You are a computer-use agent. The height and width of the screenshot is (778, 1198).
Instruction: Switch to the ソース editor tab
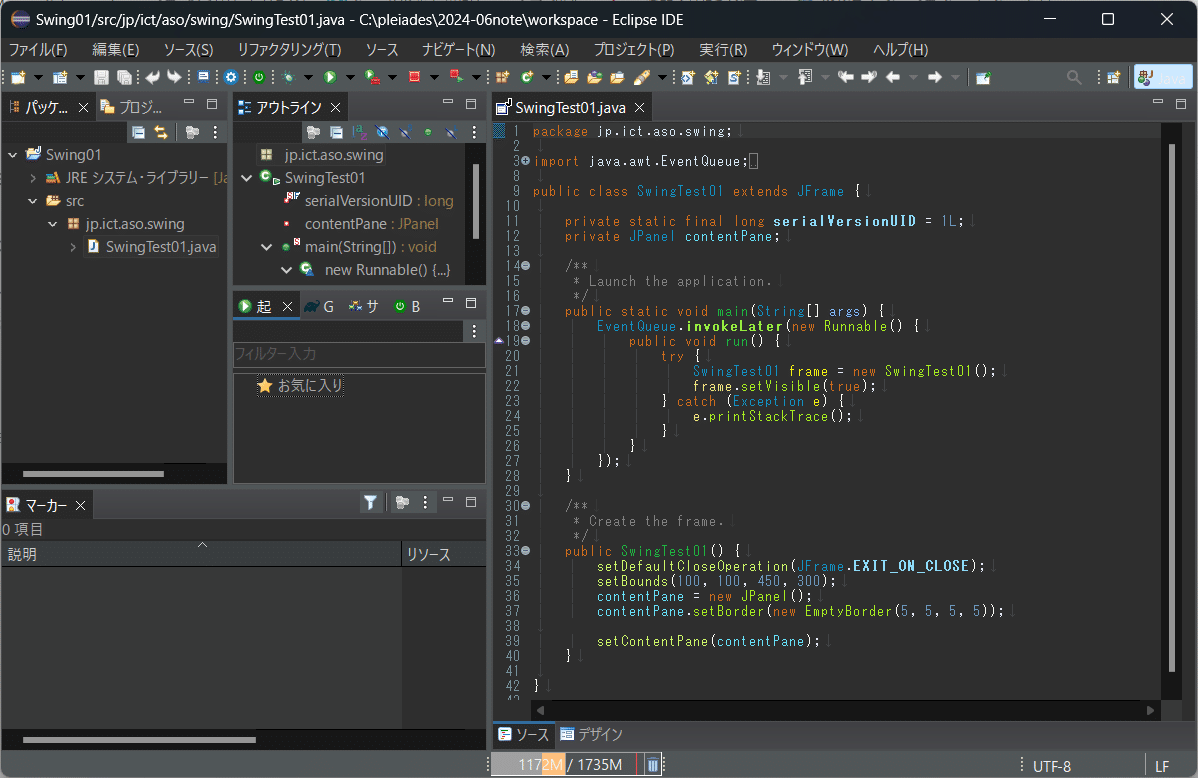[x=523, y=734]
